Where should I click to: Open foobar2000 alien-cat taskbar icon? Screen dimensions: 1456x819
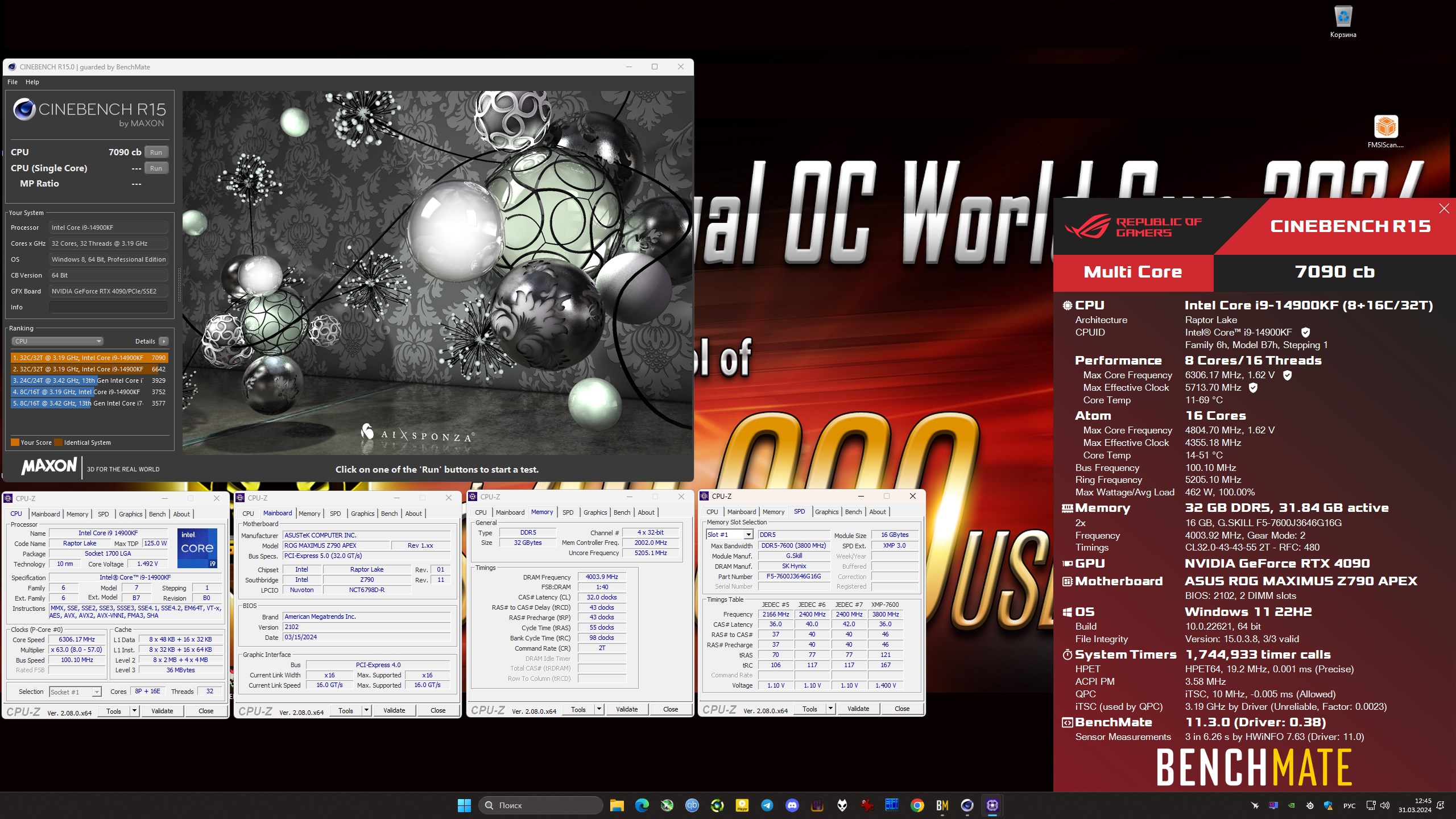[x=842, y=805]
